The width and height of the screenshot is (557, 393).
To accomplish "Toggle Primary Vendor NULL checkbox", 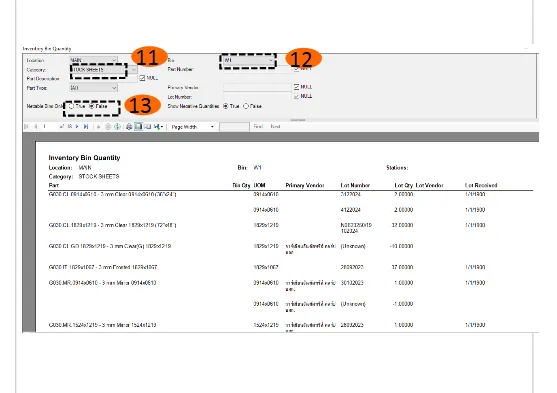I will [x=297, y=87].
